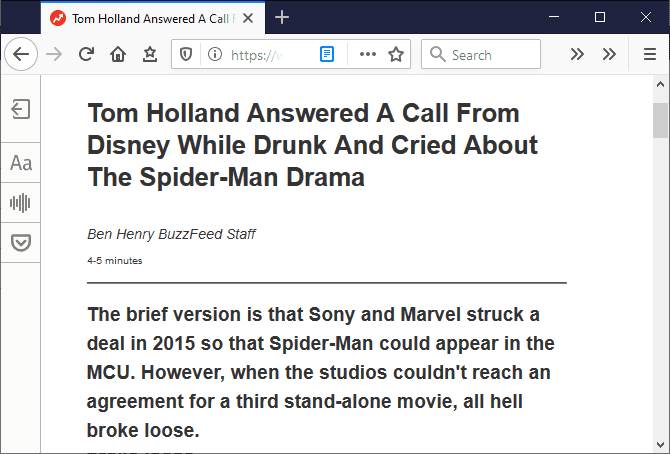Image resolution: width=670 pixels, height=454 pixels.
Task: Close the Tom Holland tab
Action: (x=248, y=18)
